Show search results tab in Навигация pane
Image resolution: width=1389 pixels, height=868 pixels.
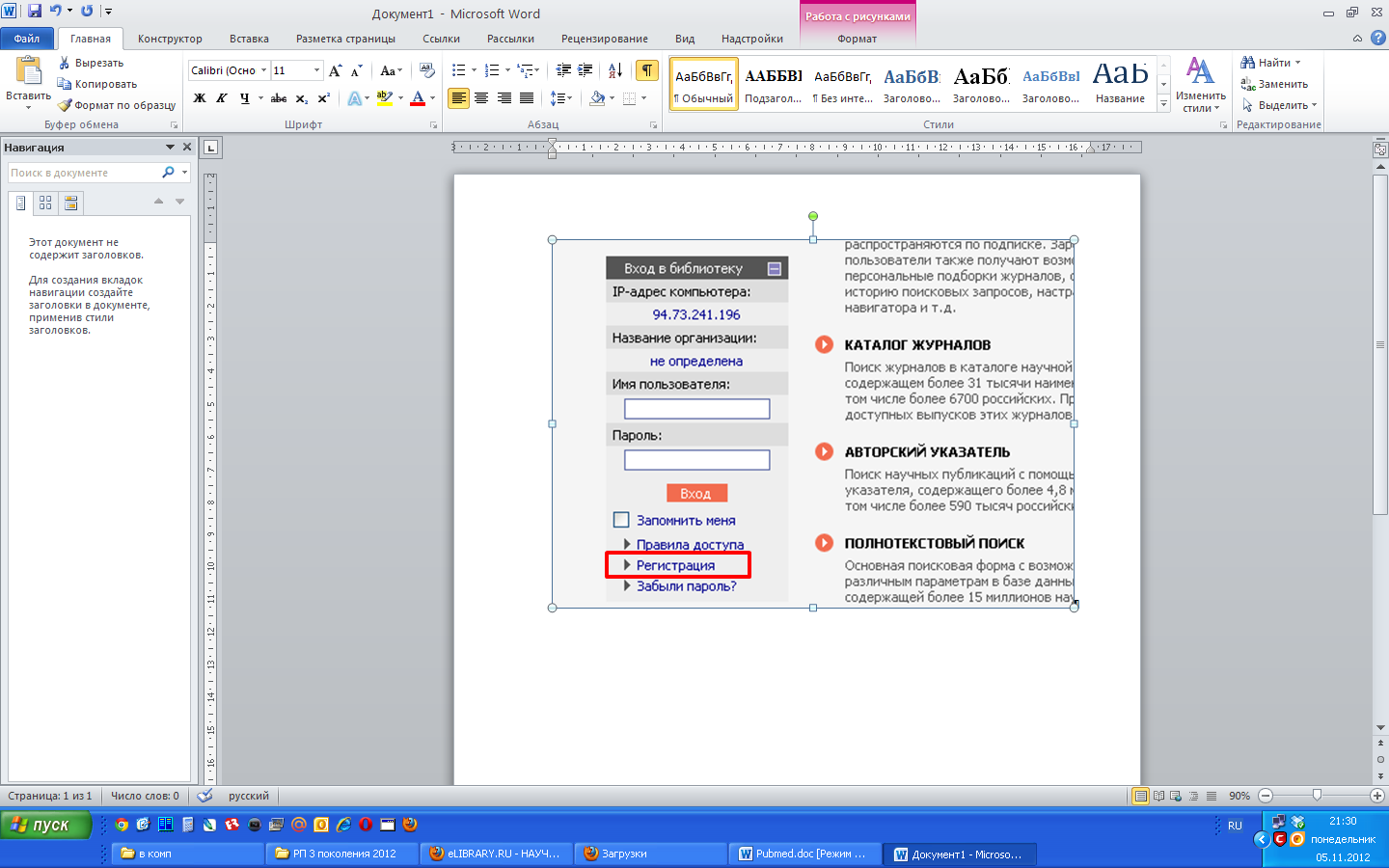click(70, 203)
